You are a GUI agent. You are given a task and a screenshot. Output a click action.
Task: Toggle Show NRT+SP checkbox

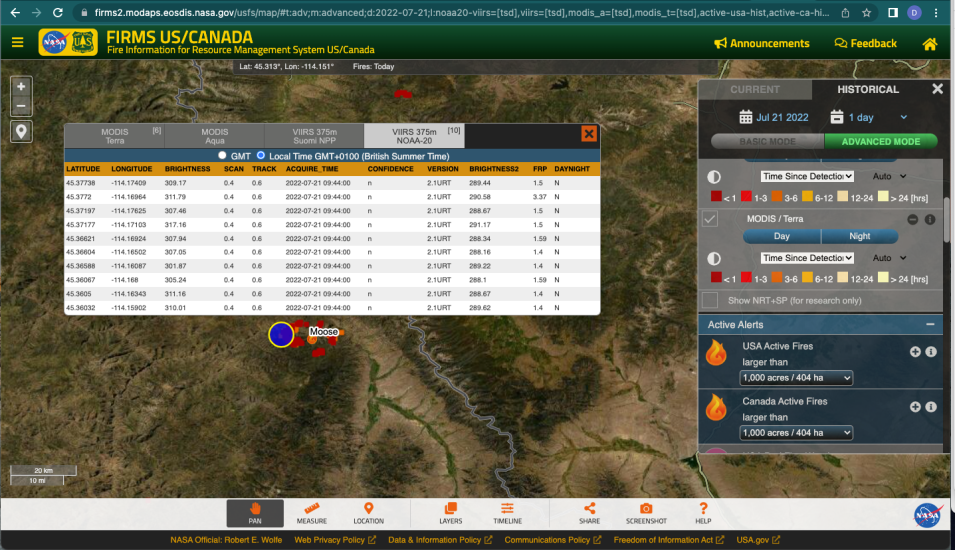[x=710, y=300]
